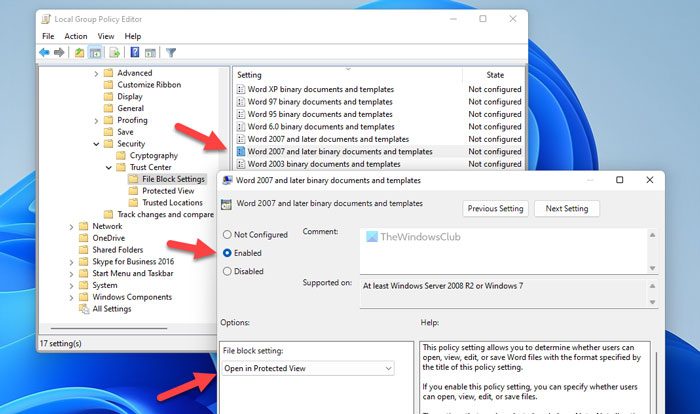
Task: Open the File block setting dropdown
Action: [308, 368]
